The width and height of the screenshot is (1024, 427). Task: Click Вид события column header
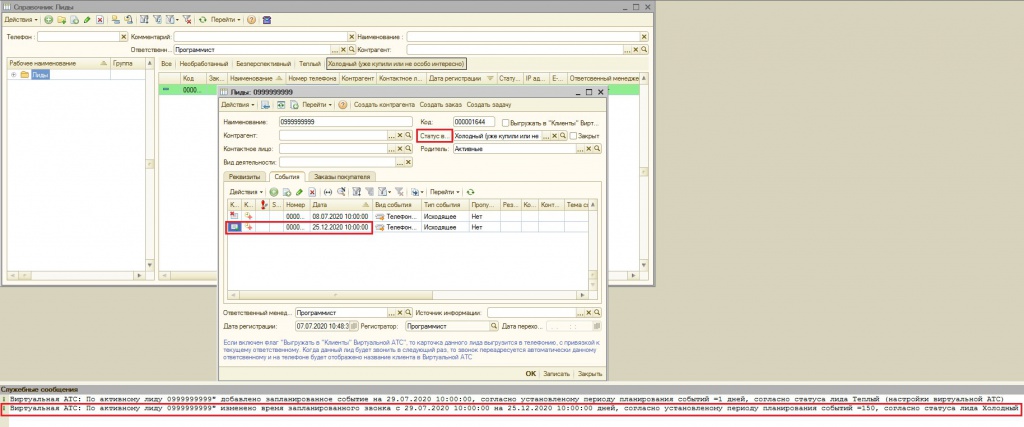397,205
